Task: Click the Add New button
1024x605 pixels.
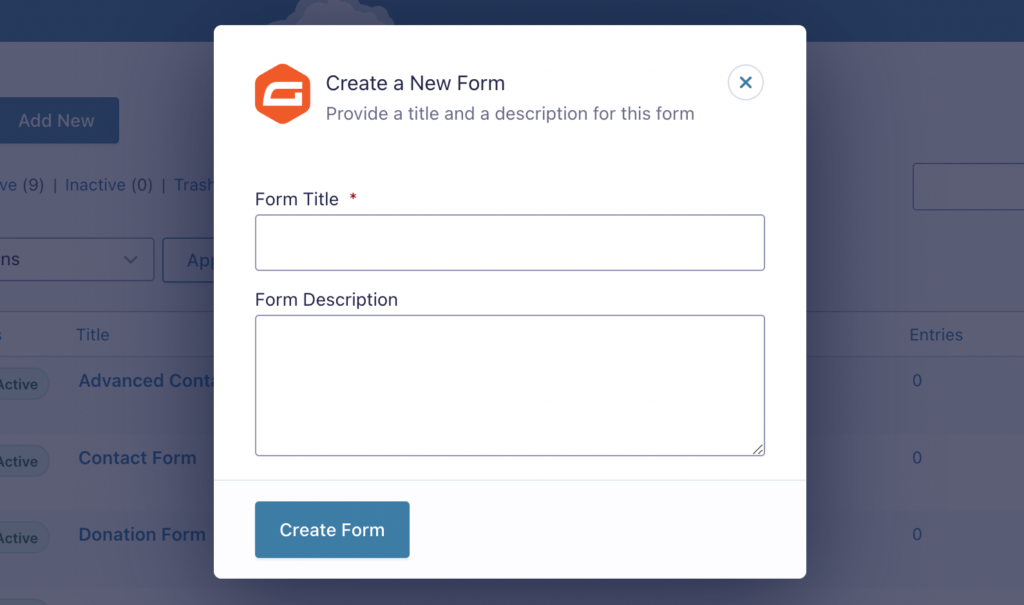Action: (58, 120)
